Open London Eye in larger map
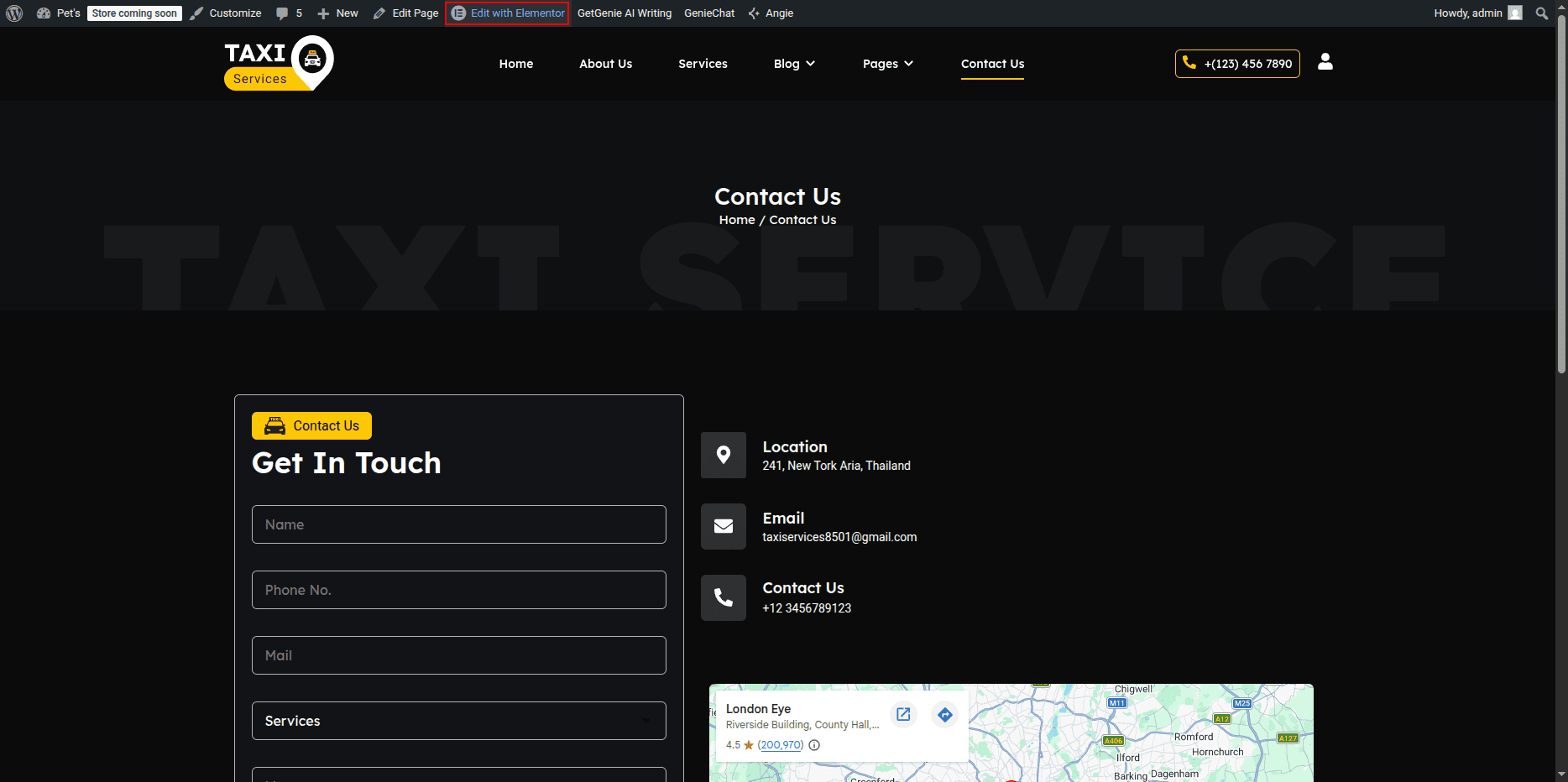The image size is (1568, 782). pyautogui.click(x=903, y=714)
